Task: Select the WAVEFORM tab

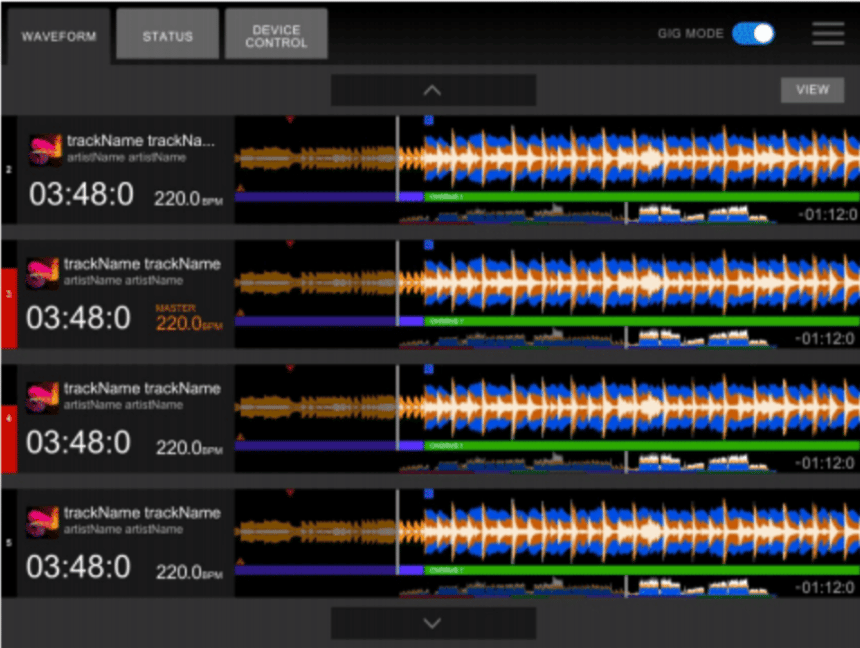Action: pos(59,37)
